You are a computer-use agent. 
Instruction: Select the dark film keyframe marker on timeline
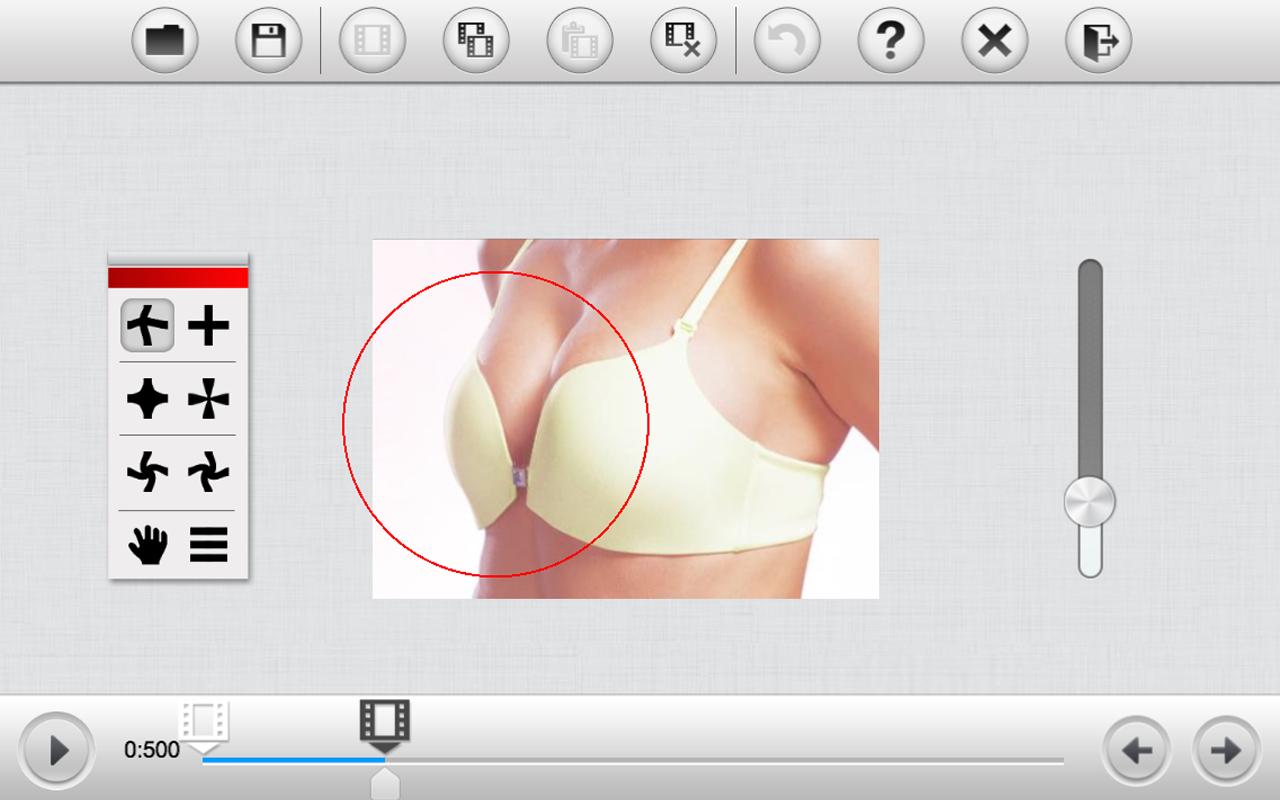385,726
